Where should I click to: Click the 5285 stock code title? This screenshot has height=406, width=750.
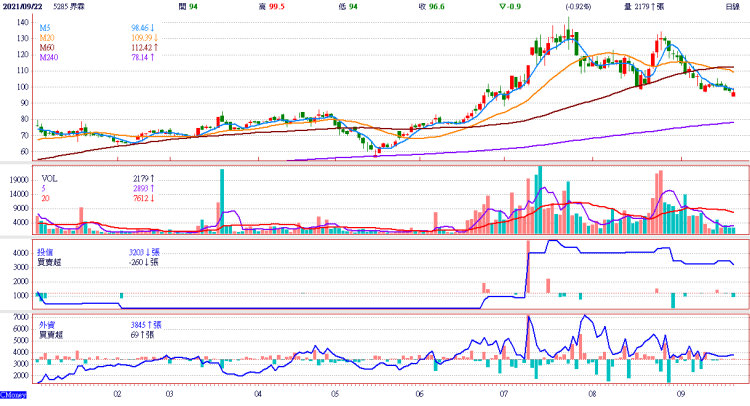[70, 6]
